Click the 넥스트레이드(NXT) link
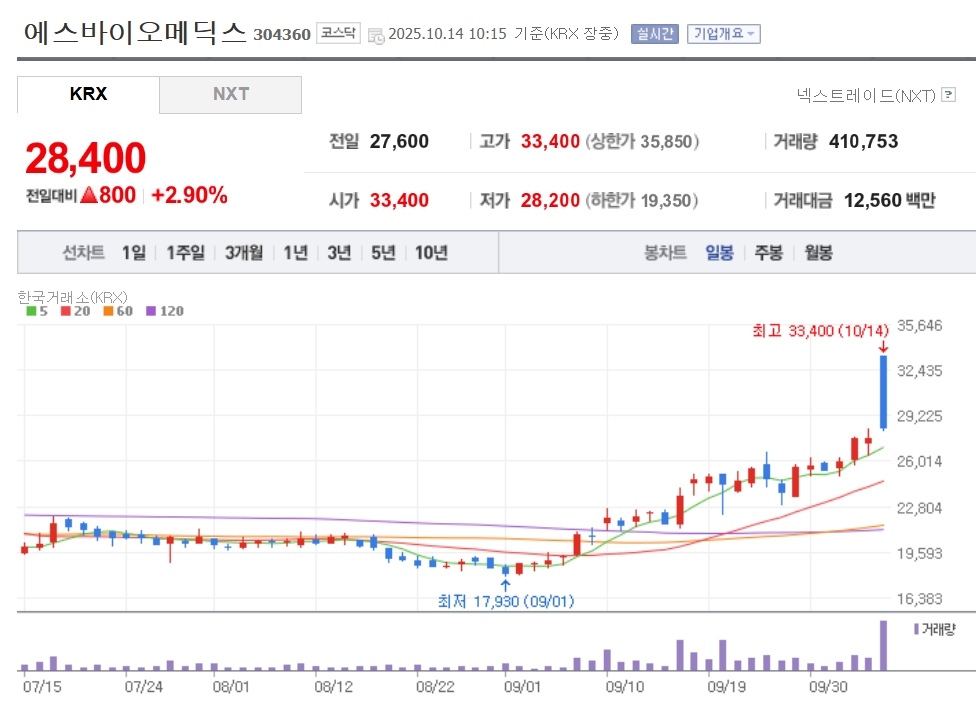The image size is (976, 715). [x=866, y=95]
